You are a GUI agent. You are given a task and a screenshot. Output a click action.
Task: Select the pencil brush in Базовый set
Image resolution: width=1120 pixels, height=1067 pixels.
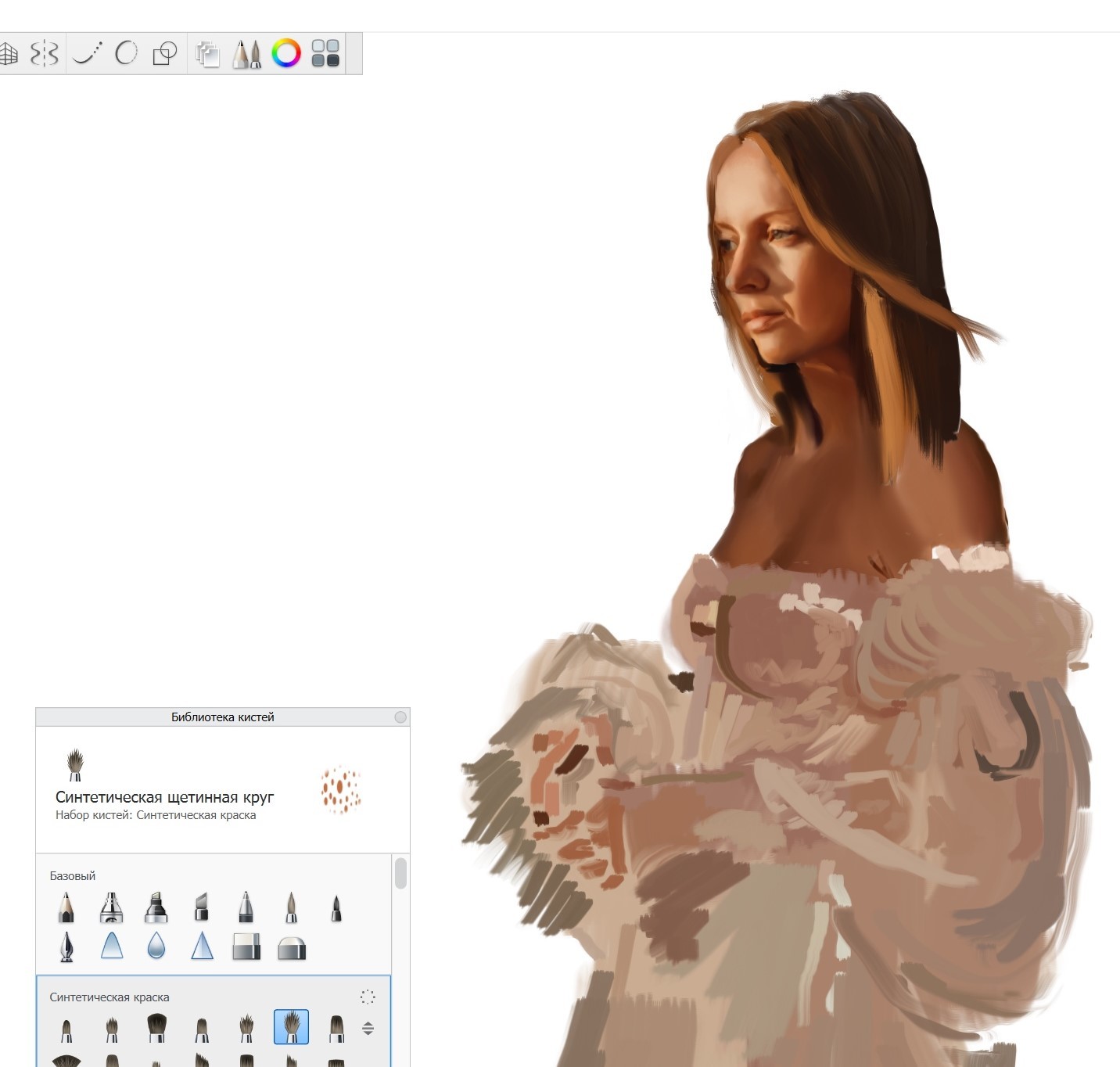tap(66, 907)
